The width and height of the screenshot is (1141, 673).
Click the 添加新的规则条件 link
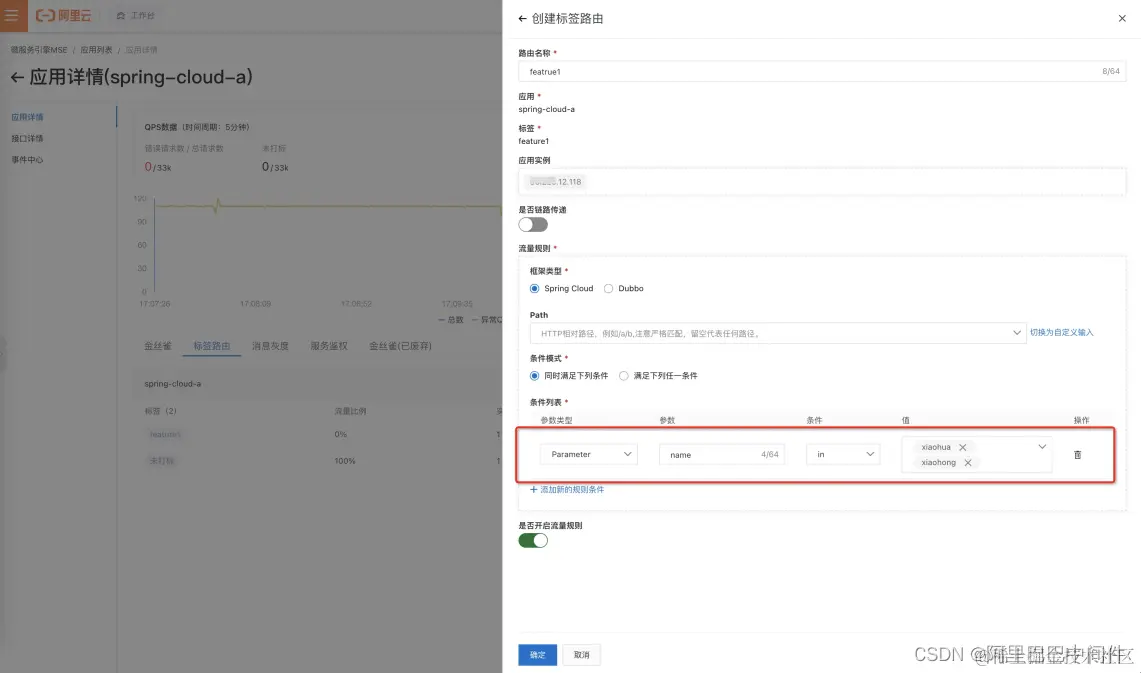(572, 490)
